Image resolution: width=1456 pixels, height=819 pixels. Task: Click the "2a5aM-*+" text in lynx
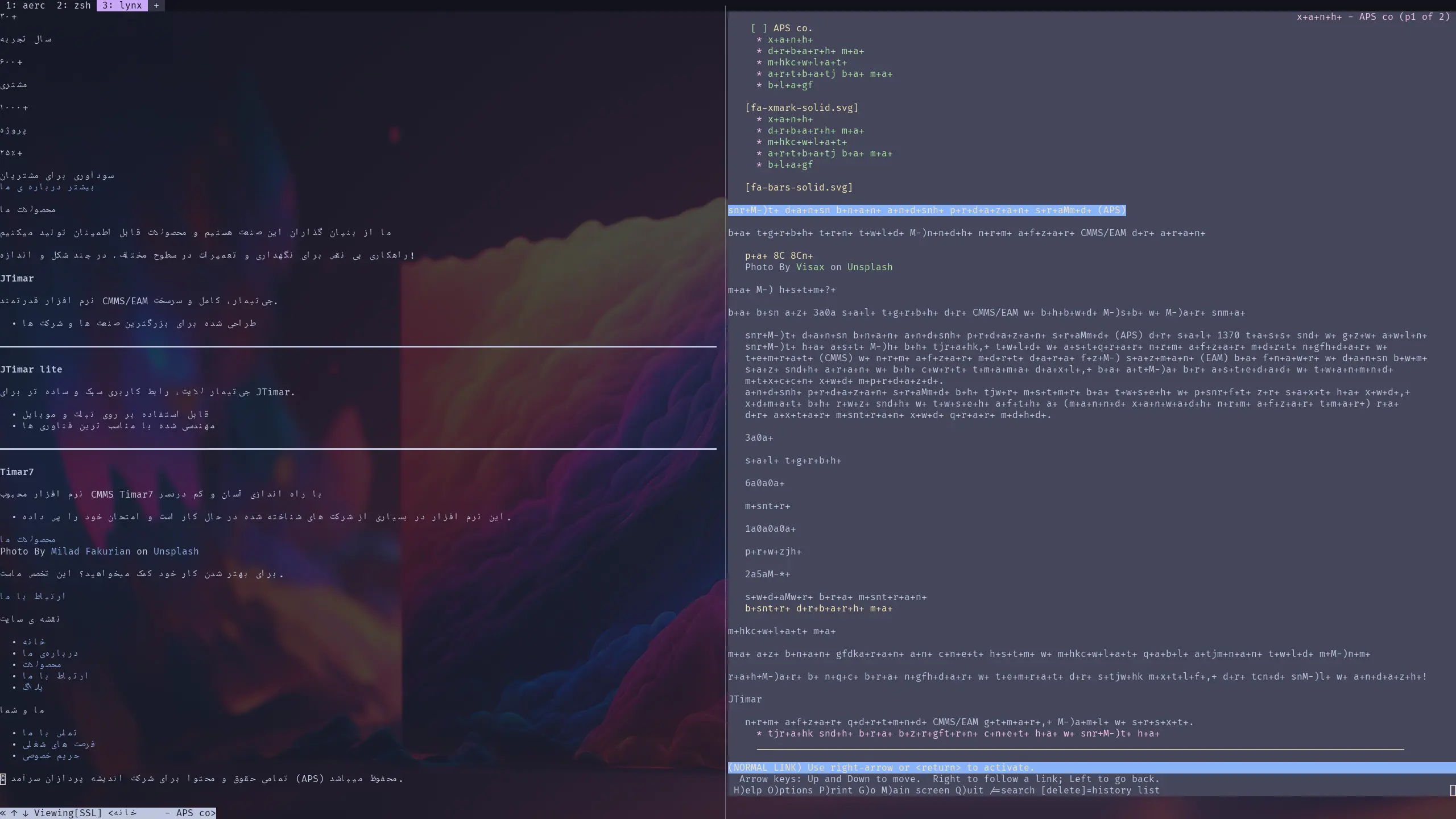pyautogui.click(x=768, y=574)
